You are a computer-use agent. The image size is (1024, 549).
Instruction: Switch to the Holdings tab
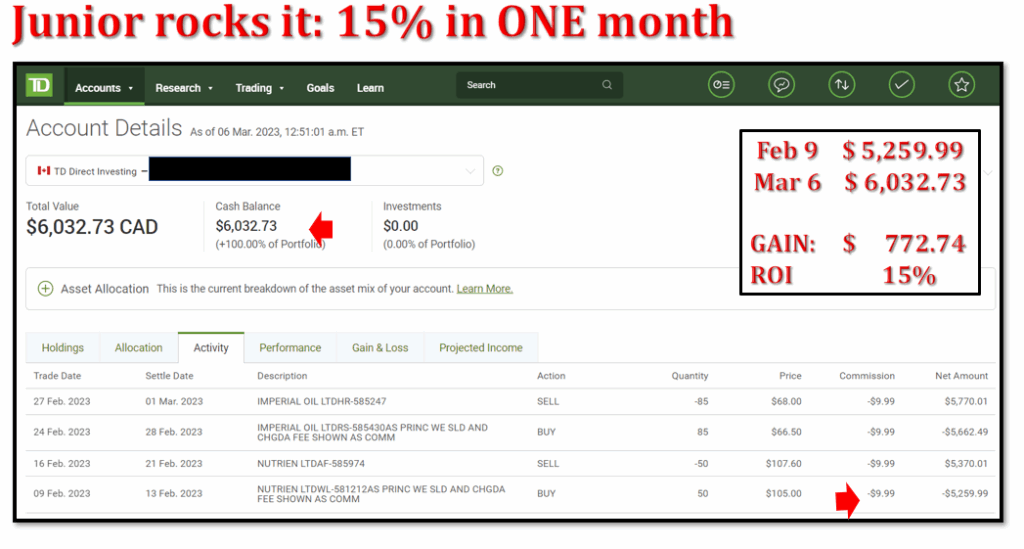point(63,348)
